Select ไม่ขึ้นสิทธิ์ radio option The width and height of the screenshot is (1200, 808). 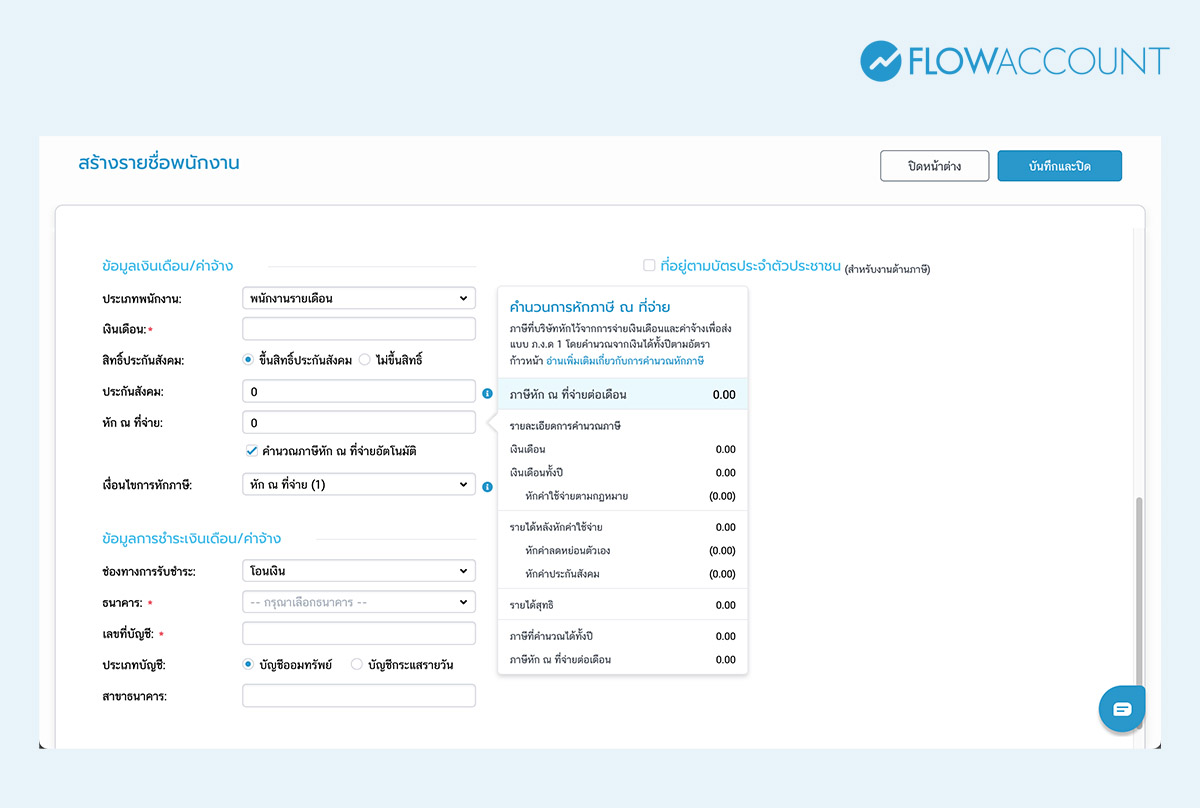(364, 360)
